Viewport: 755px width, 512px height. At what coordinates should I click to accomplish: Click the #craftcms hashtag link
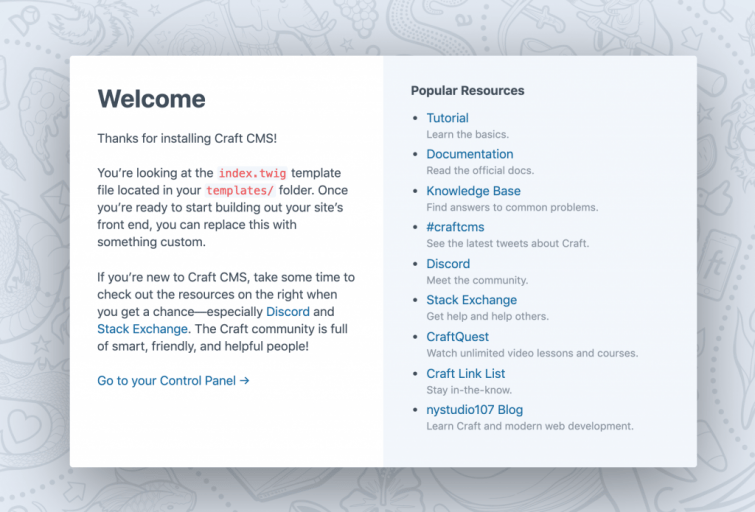point(455,227)
